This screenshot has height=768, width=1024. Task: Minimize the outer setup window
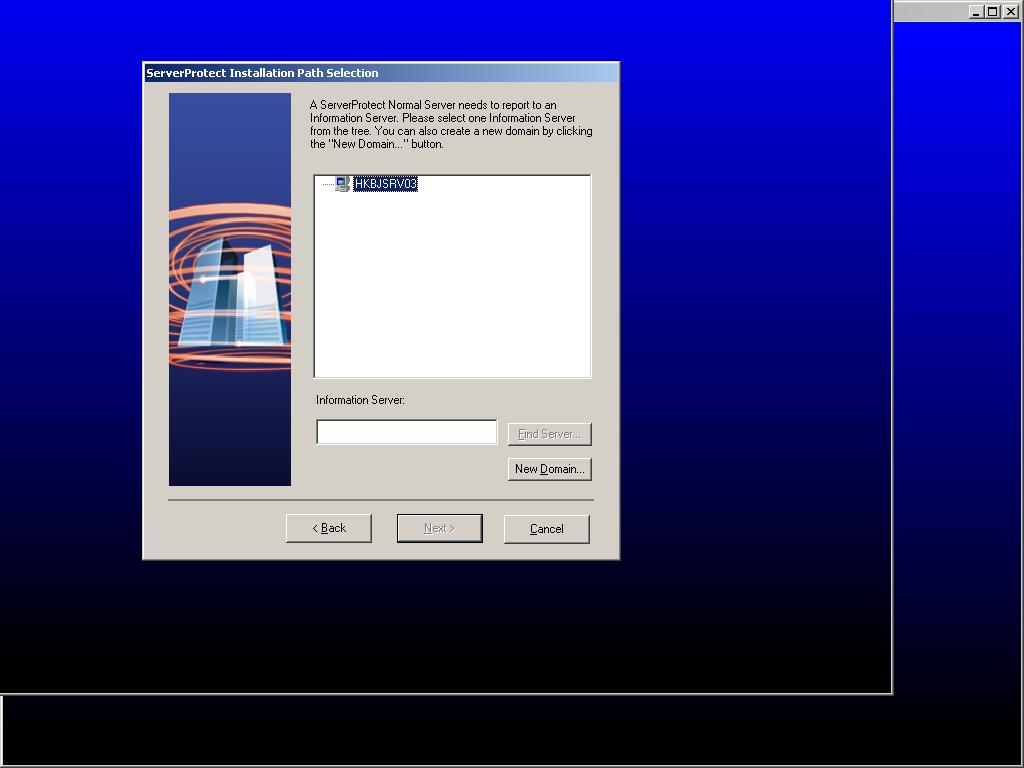(976, 12)
